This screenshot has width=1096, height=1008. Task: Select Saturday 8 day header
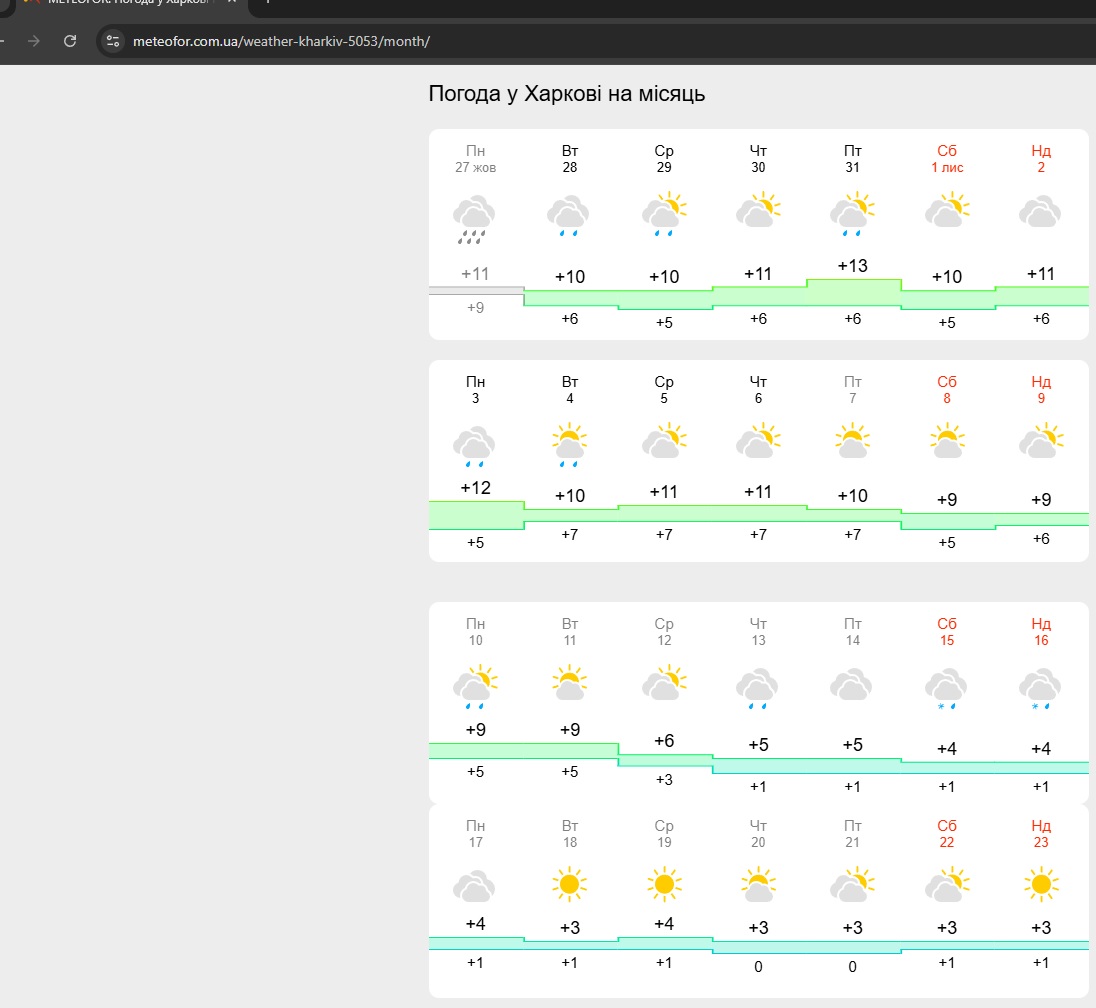(946, 389)
